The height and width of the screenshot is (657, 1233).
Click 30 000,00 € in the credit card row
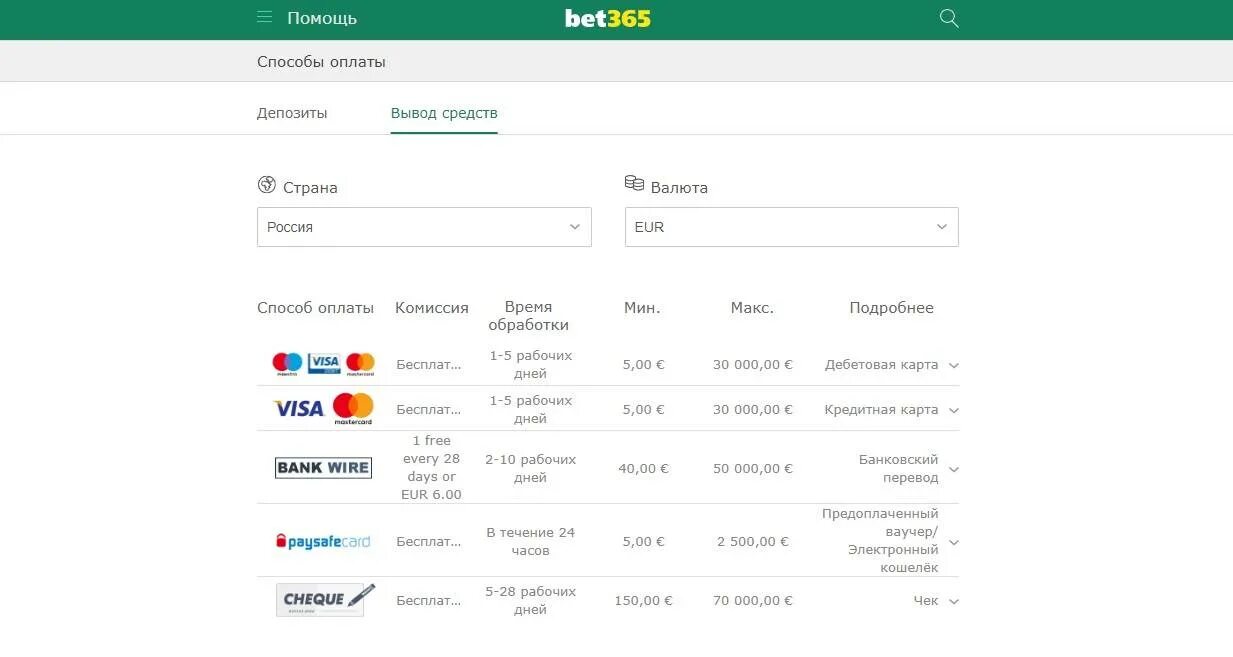(x=753, y=410)
